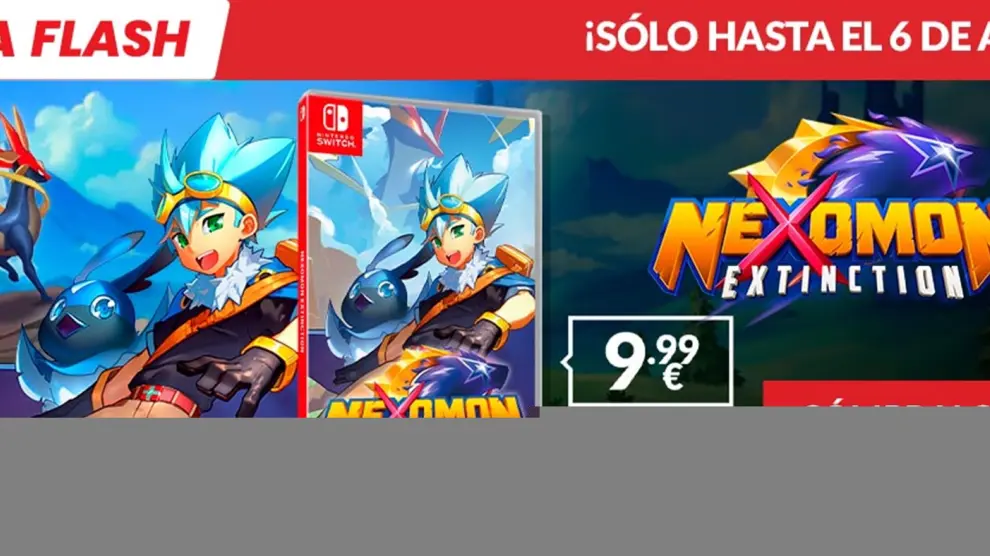The image size is (990, 556).
Task: Select the 9.99 € price tag
Action: tap(650, 361)
